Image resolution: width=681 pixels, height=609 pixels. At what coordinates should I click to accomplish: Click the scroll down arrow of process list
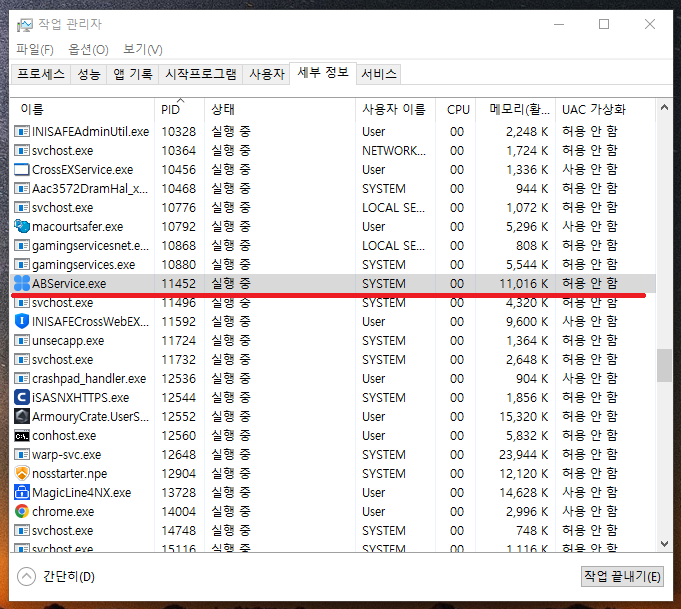pos(664,543)
